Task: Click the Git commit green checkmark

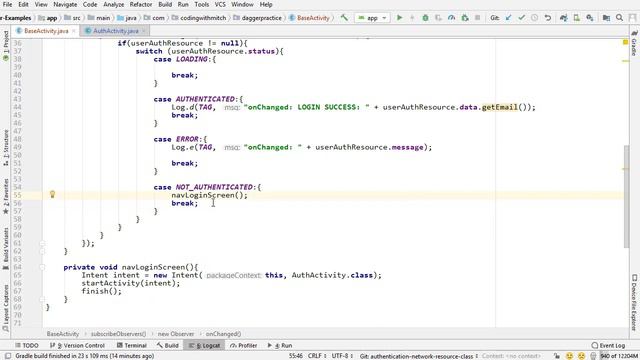Action: [522, 18]
